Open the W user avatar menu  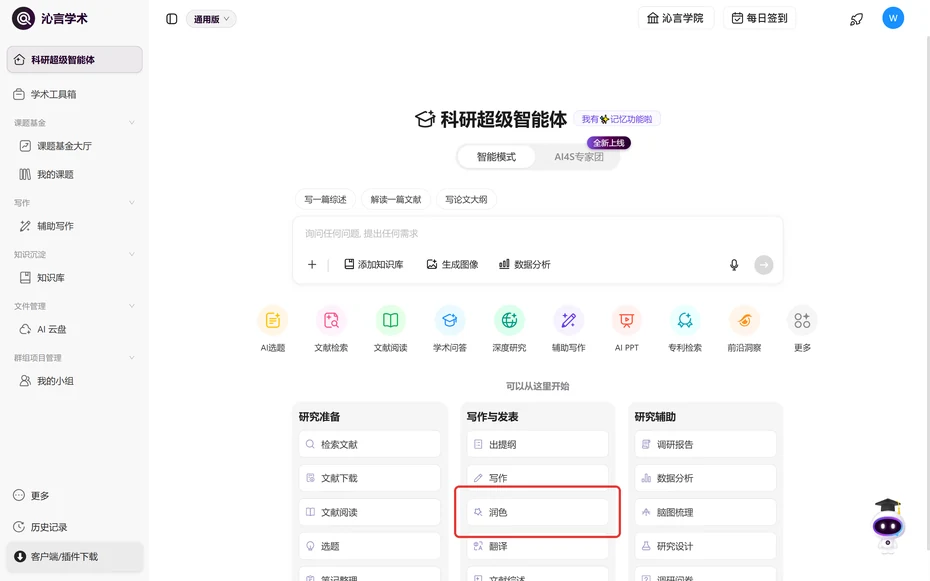tap(893, 18)
